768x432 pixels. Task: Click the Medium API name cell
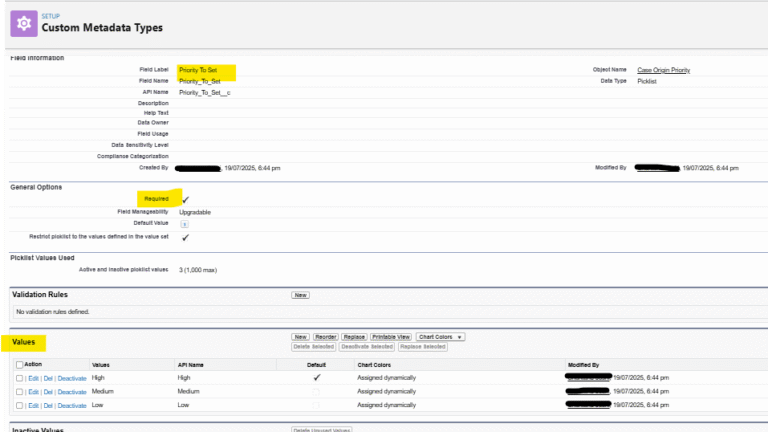point(189,391)
